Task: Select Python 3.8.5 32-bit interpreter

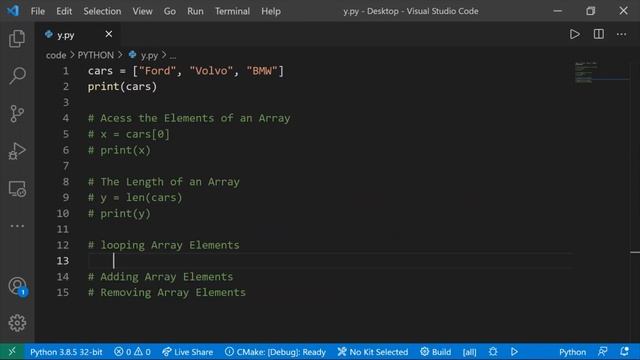Action: tap(66, 352)
